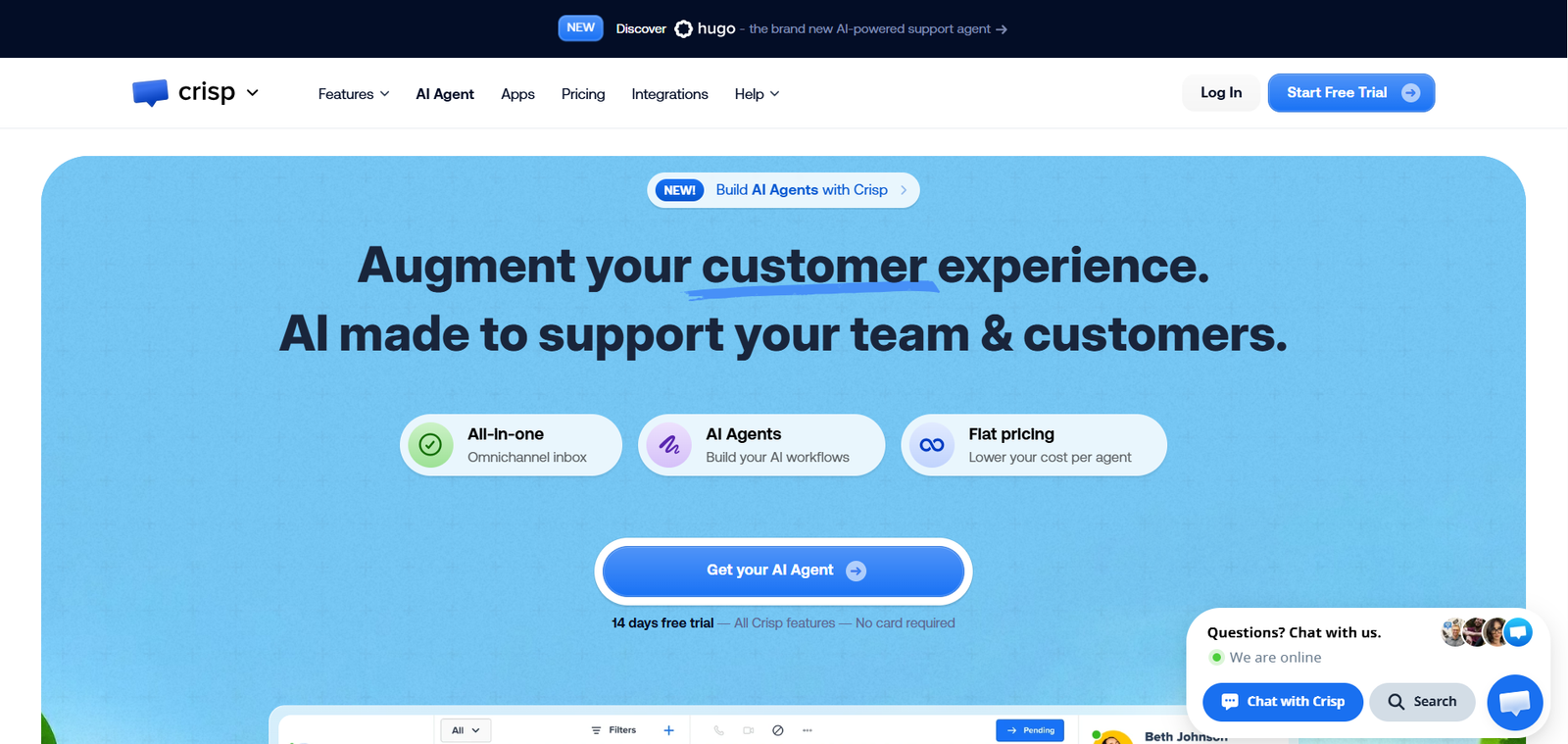
Task: Click the Start Free Trial button
Action: tap(1351, 92)
